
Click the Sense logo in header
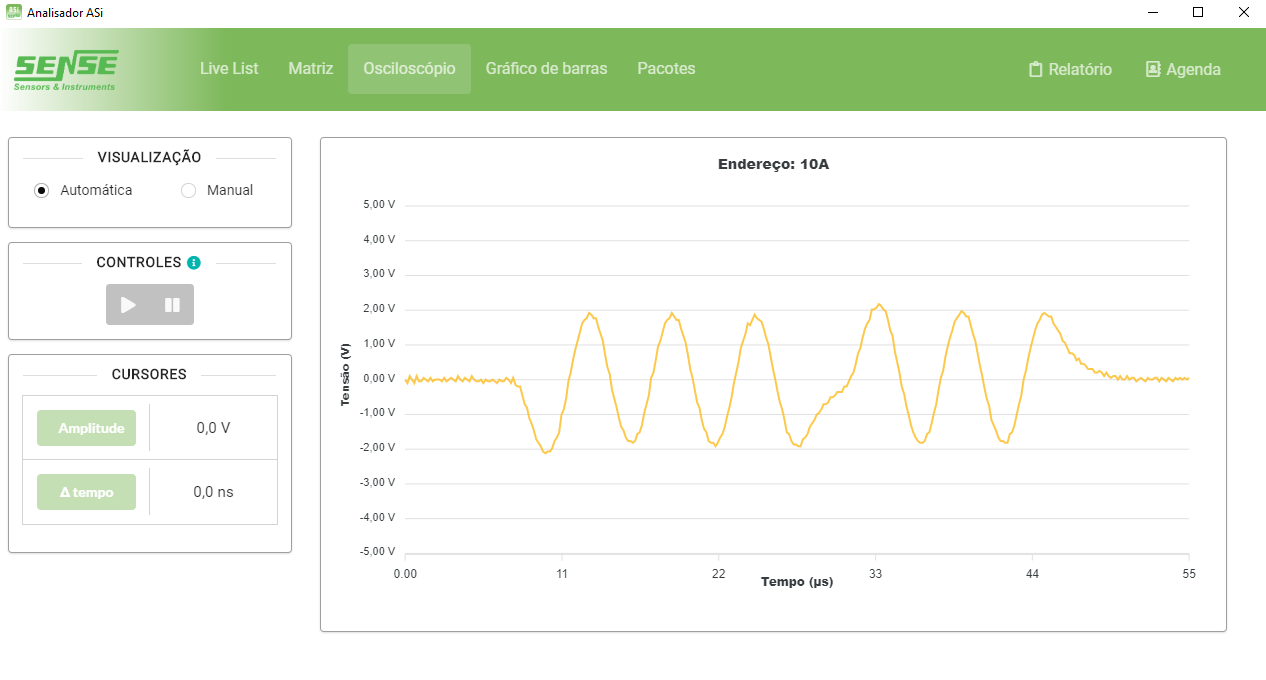point(66,70)
